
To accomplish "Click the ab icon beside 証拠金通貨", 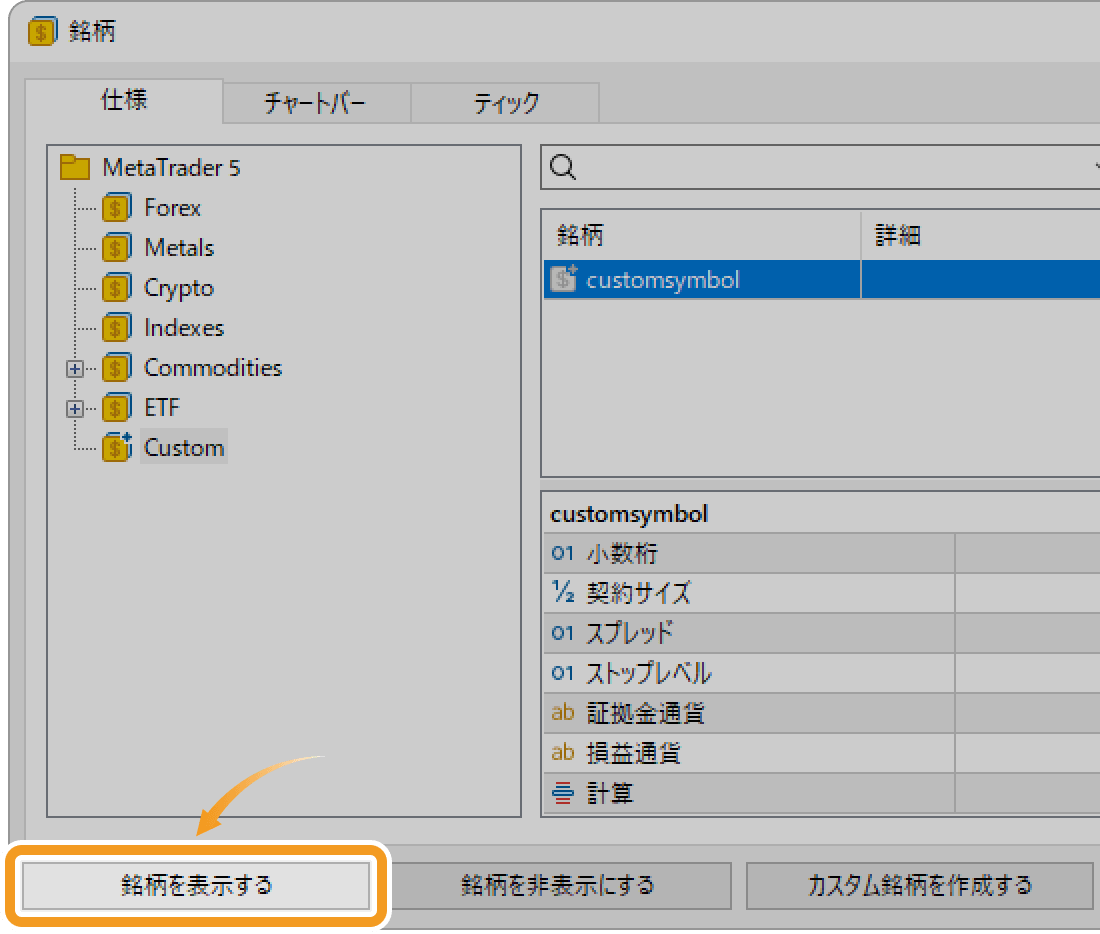I will [x=563, y=712].
